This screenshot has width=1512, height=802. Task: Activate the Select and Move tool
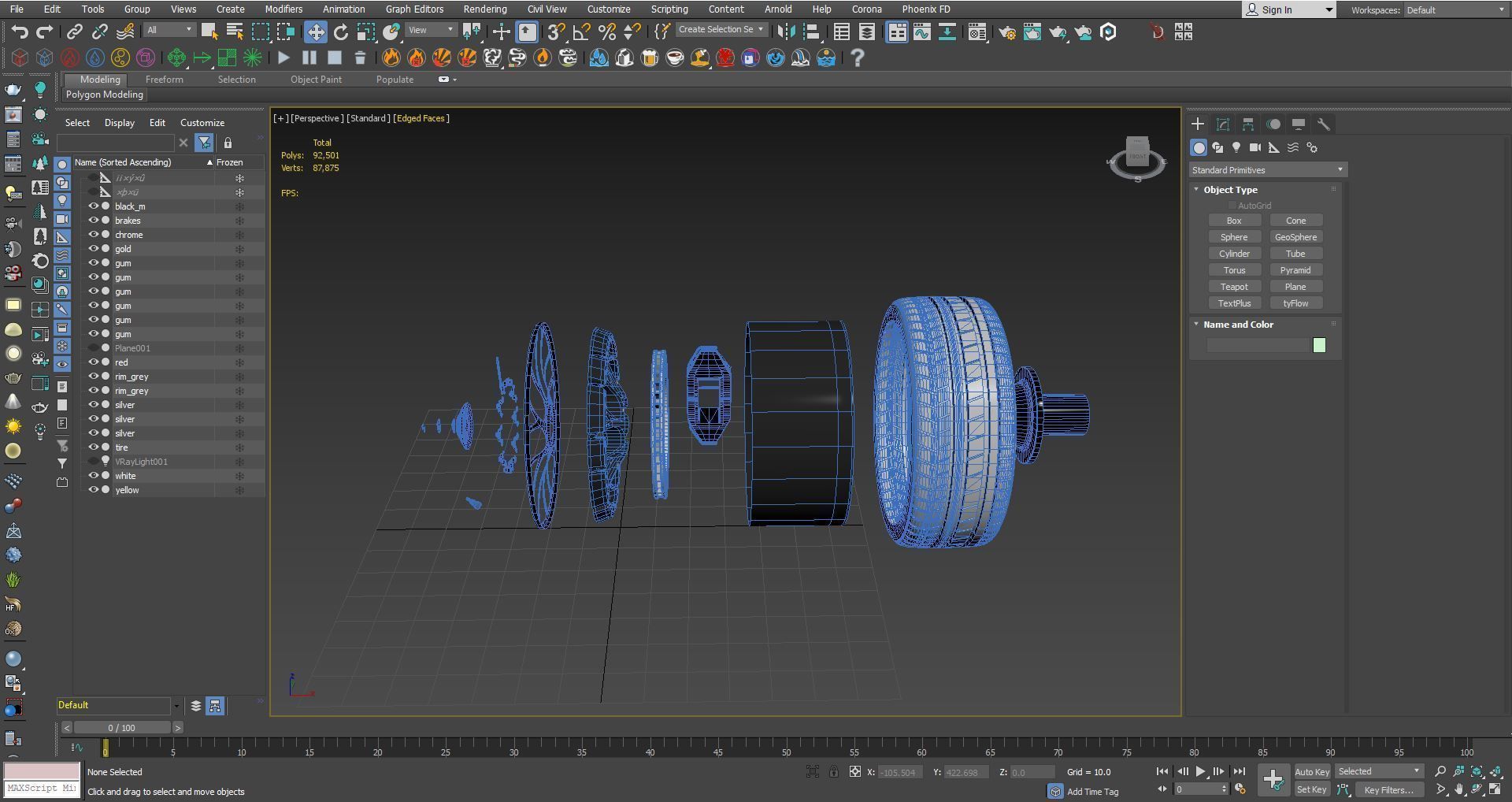[x=316, y=32]
